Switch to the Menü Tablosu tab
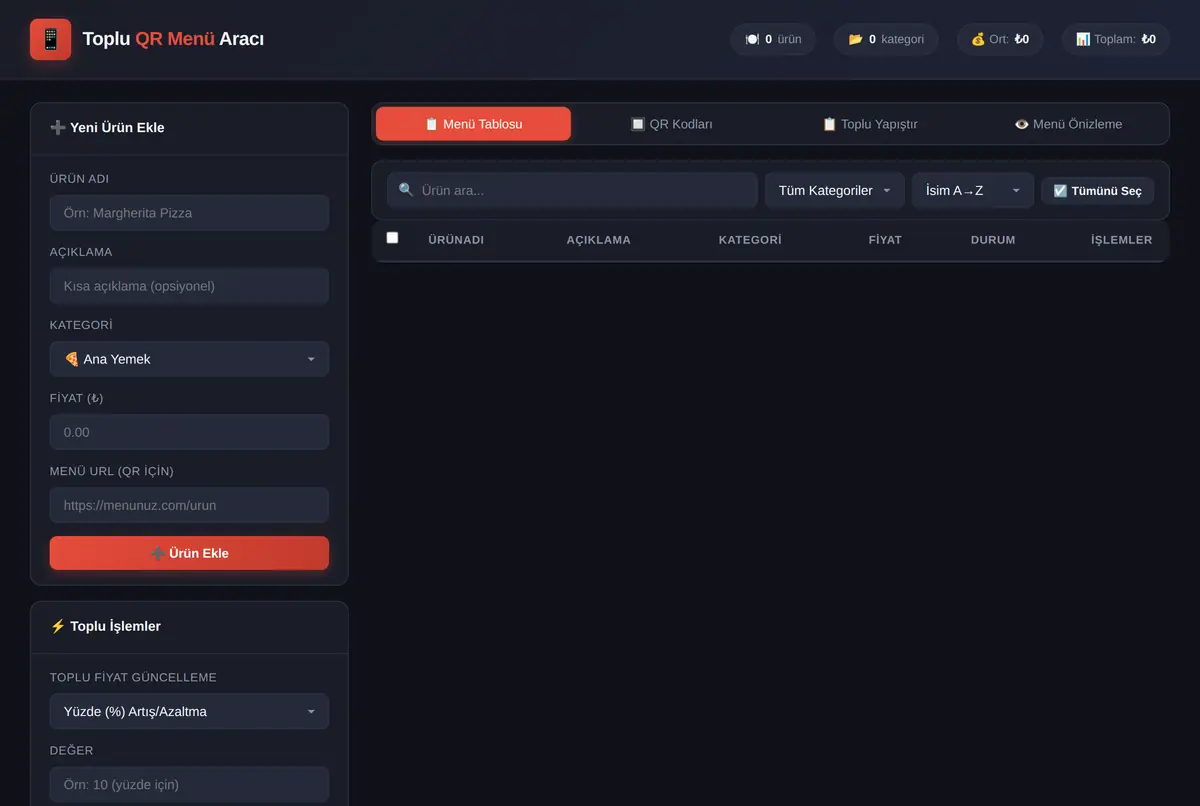 point(473,124)
